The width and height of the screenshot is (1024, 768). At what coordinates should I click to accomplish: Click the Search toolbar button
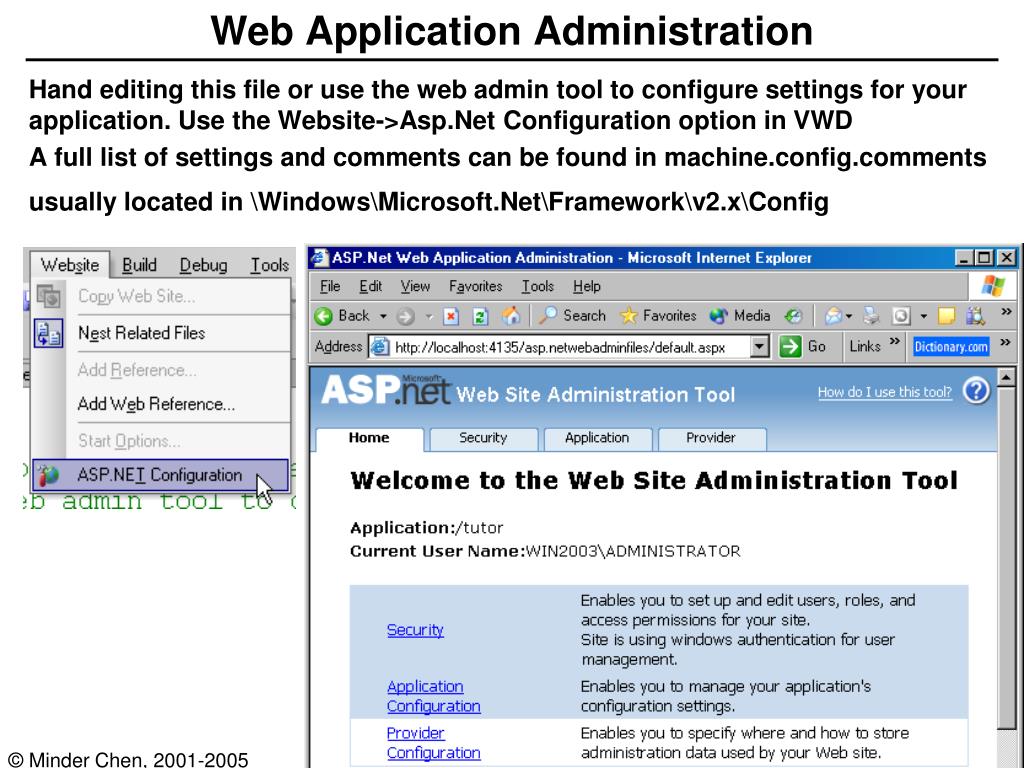click(x=572, y=316)
